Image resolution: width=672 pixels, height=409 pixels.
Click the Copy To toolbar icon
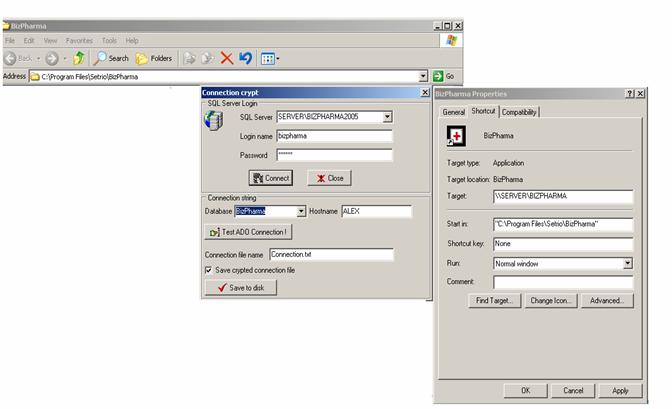pyautogui.click(x=208, y=58)
